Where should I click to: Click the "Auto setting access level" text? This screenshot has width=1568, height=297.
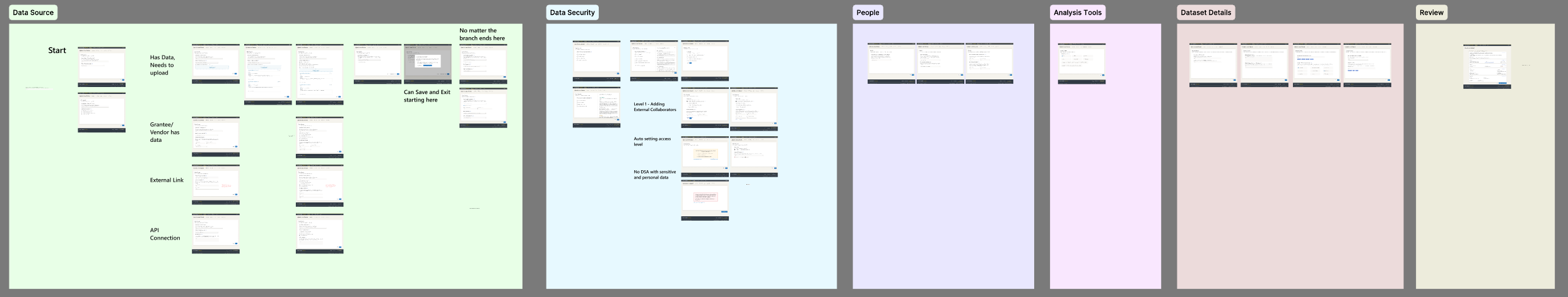(x=652, y=141)
